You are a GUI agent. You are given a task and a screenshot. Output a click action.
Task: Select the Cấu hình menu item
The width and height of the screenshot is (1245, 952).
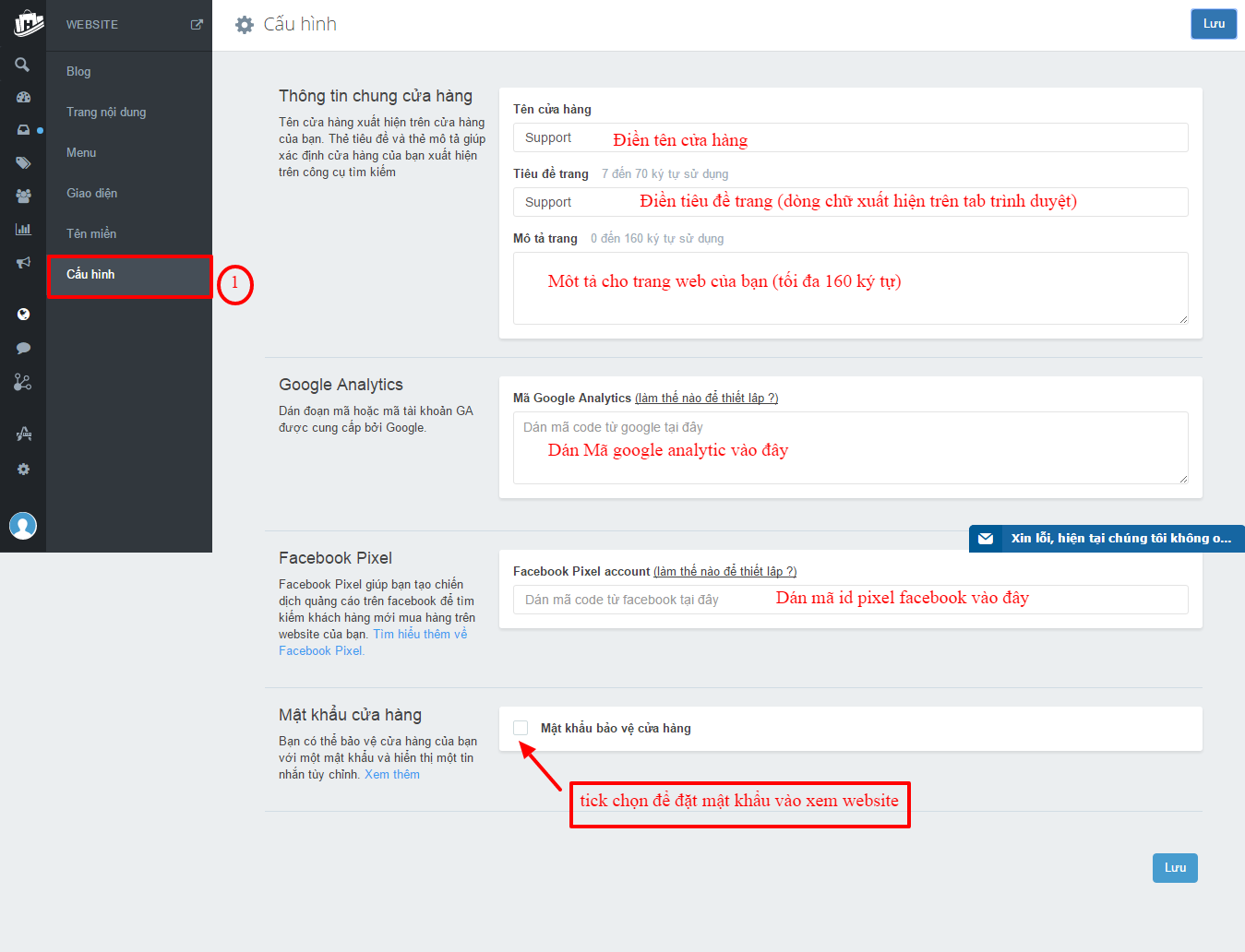pos(129,276)
